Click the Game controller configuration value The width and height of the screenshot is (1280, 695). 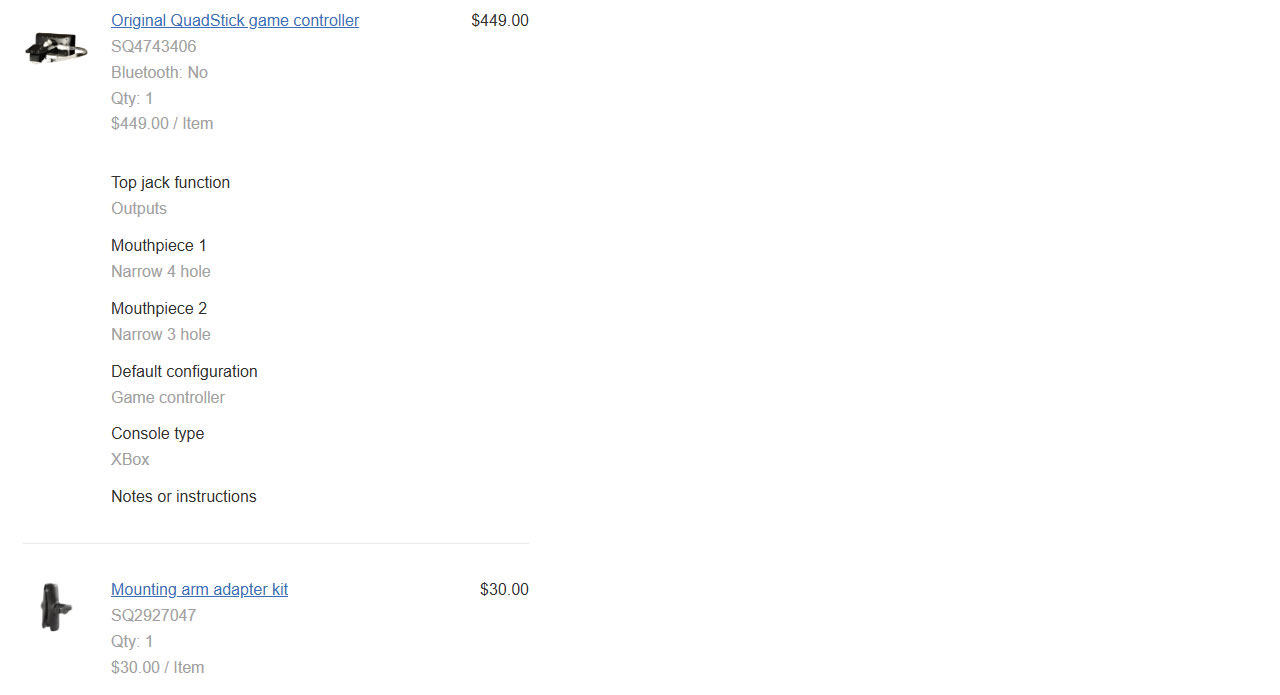pos(168,397)
